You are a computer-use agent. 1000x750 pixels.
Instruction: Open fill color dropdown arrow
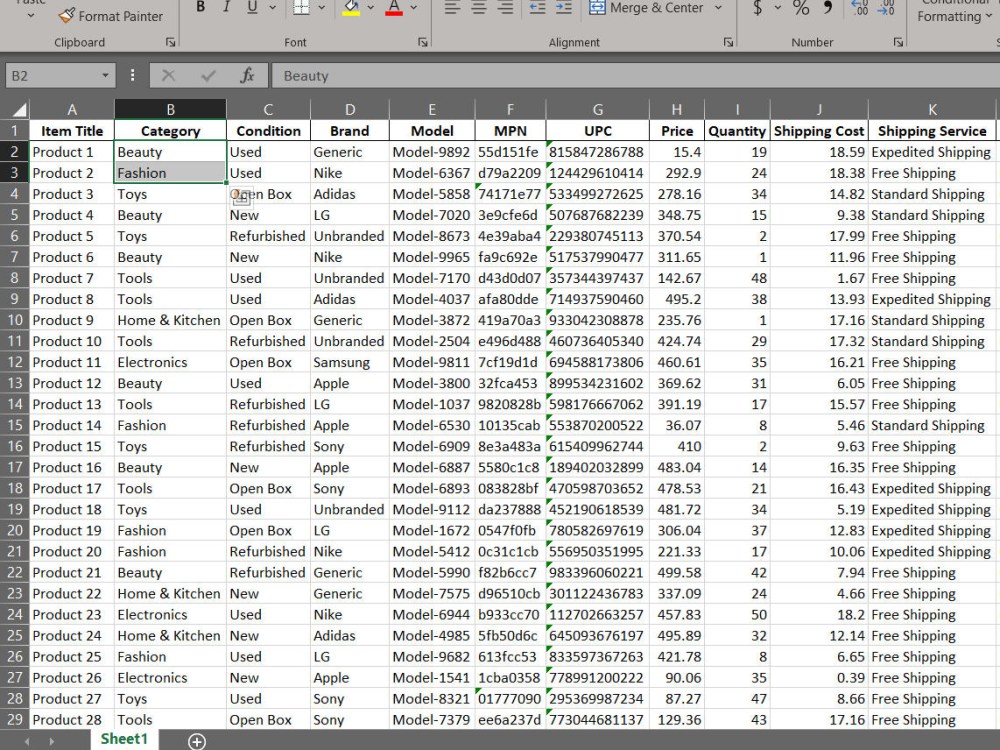coord(370,8)
